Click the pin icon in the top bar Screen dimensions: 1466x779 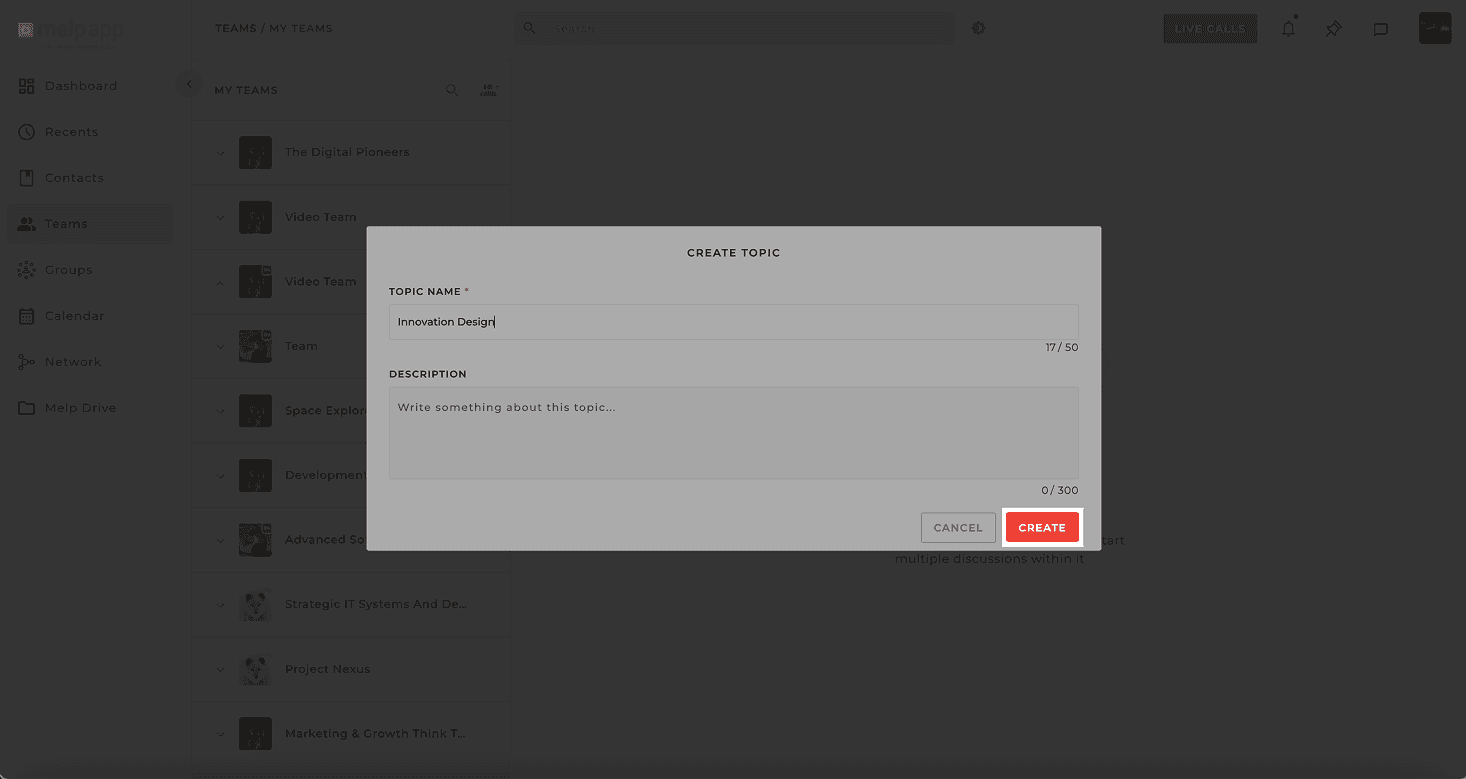(1333, 29)
